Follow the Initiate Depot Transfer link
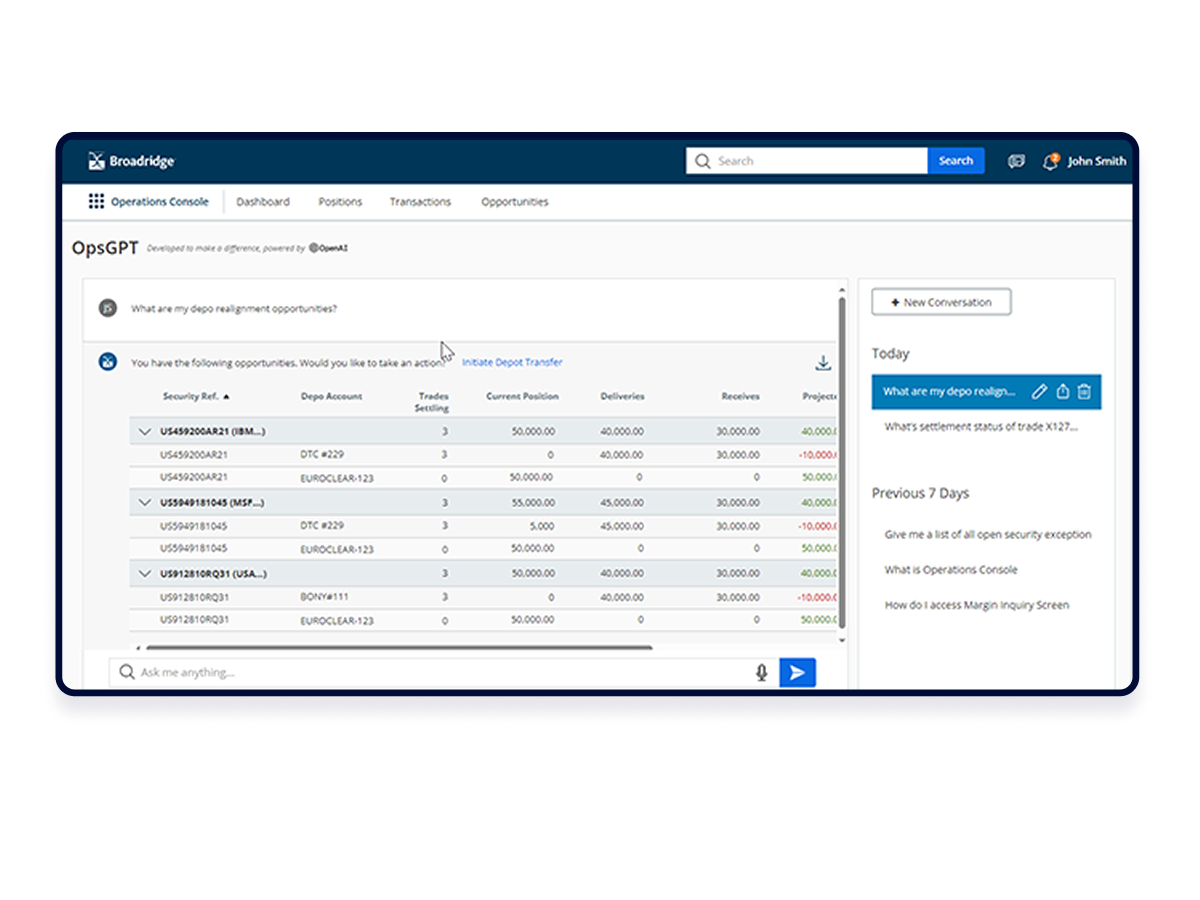The image size is (1200, 900). (512, 363)
